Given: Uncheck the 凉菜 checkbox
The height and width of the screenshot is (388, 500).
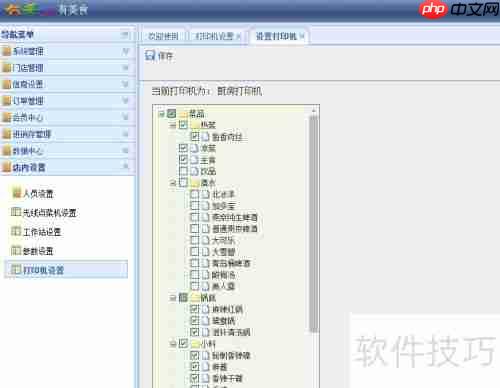Looking at the screenshot, I should click(x=183, y=148).
